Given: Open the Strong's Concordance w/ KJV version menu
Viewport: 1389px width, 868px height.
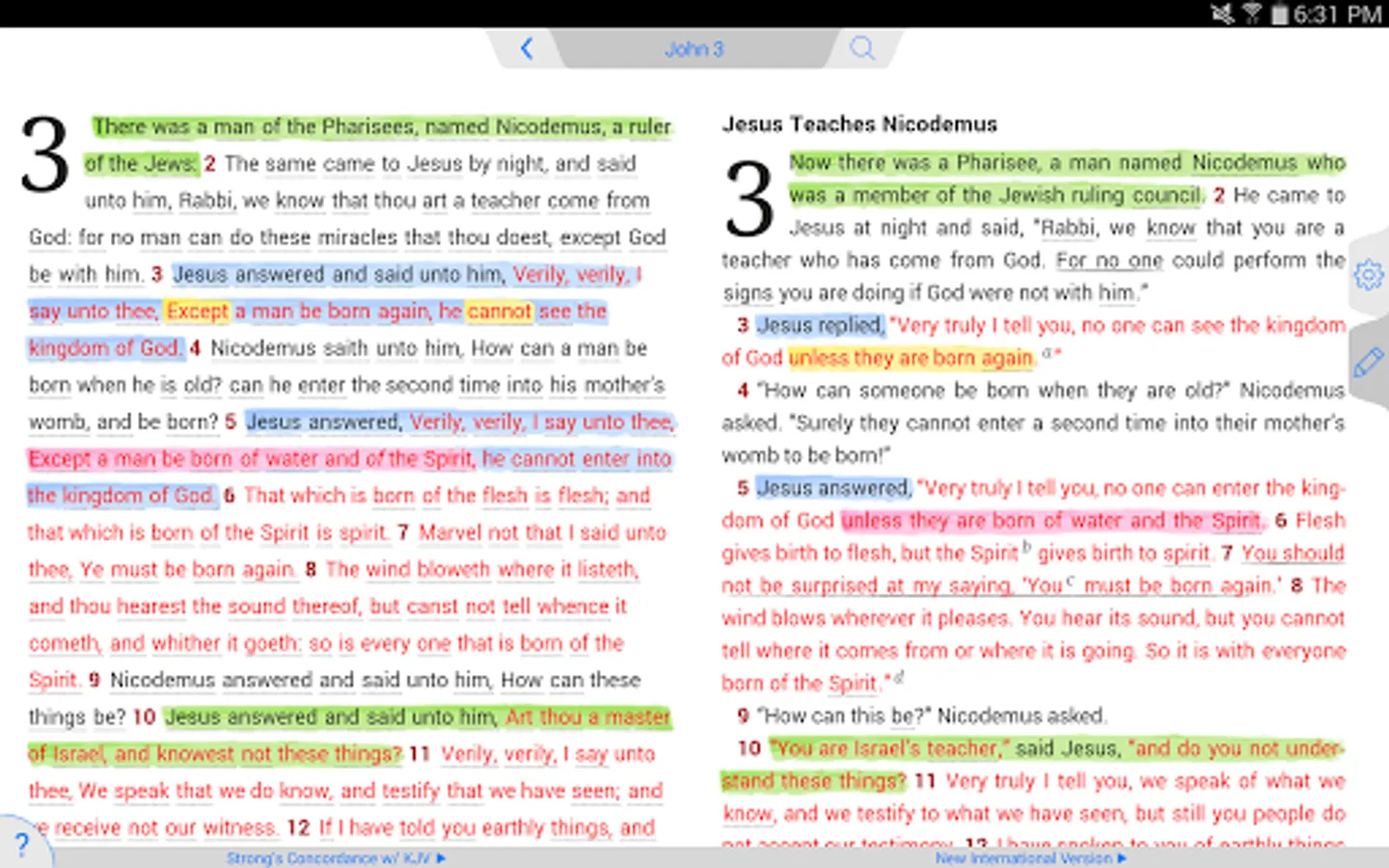Looking at the screenshot, I should 336,857.
